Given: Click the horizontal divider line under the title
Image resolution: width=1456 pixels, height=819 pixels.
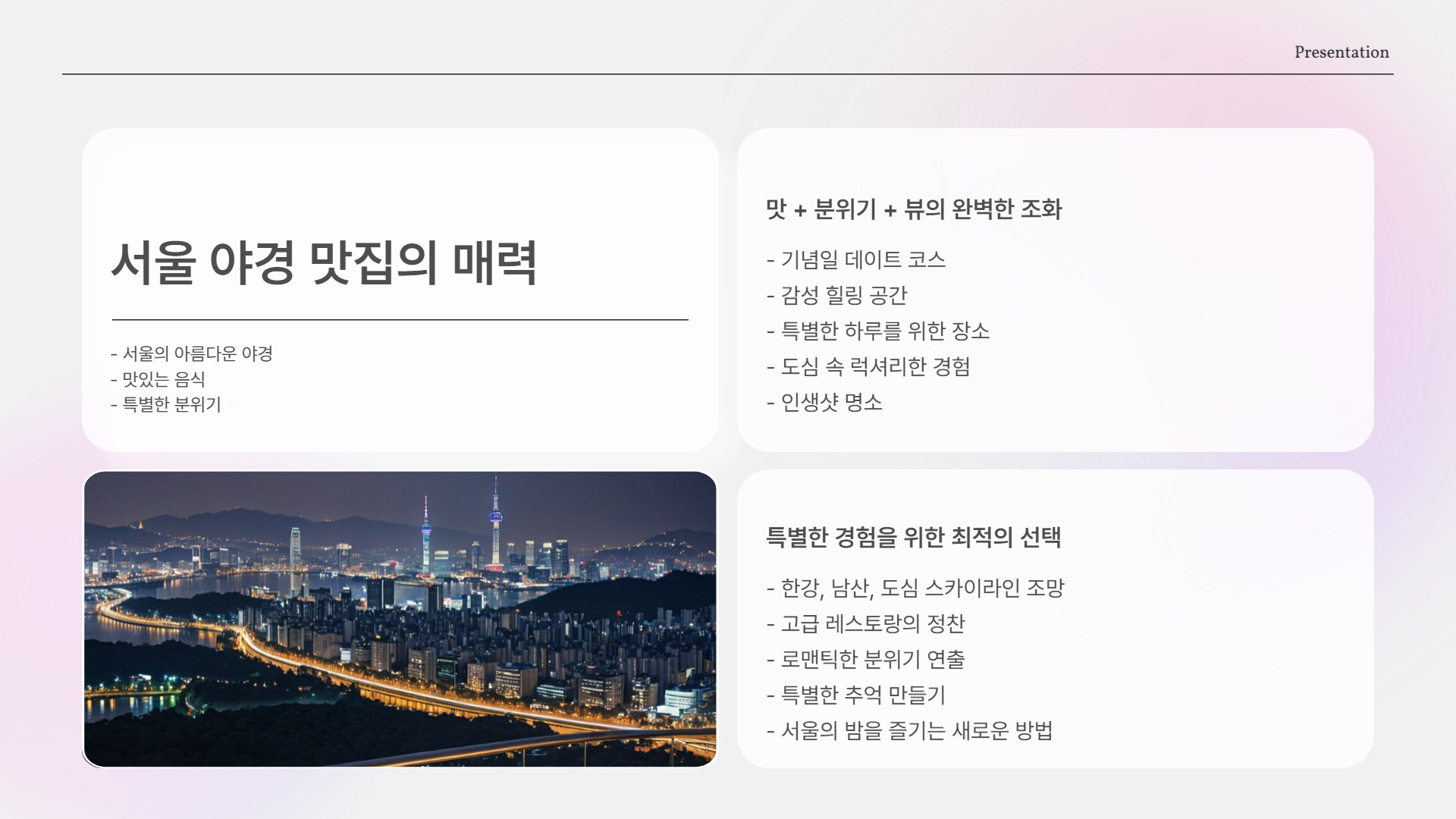Looking at the screenshot, I should click(x=400, y=320).
